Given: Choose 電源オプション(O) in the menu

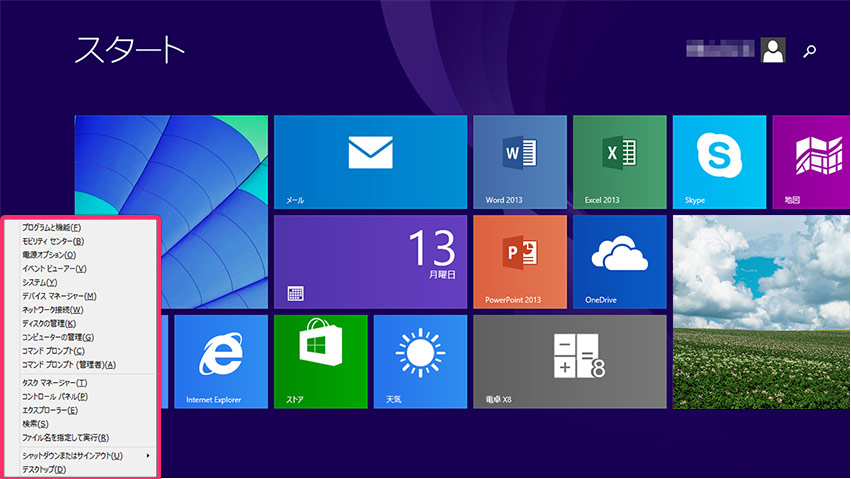Looking at the screenshot, I should click(x=49, y=254).
